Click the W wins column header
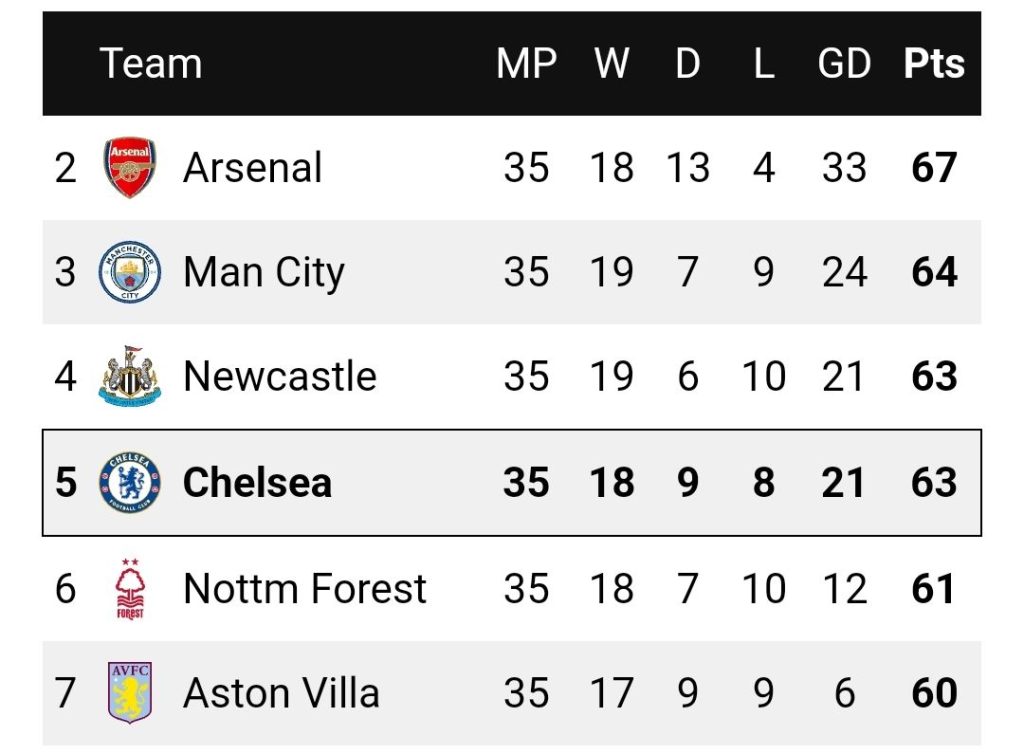1024x754 pixels. click(612, 63)
